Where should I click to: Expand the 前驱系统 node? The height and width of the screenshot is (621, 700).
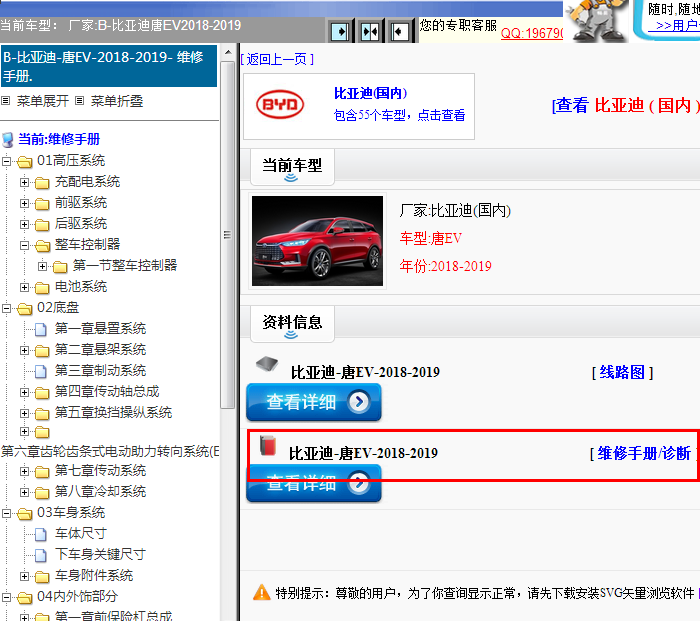click(x=24, y=203)
